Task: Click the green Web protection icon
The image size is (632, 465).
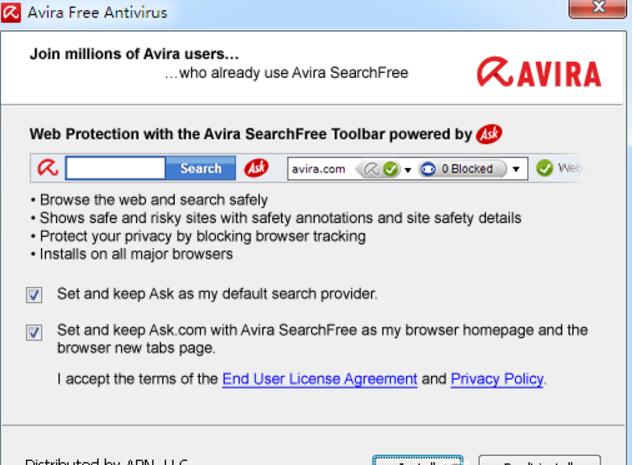Action: pos(544,169)
